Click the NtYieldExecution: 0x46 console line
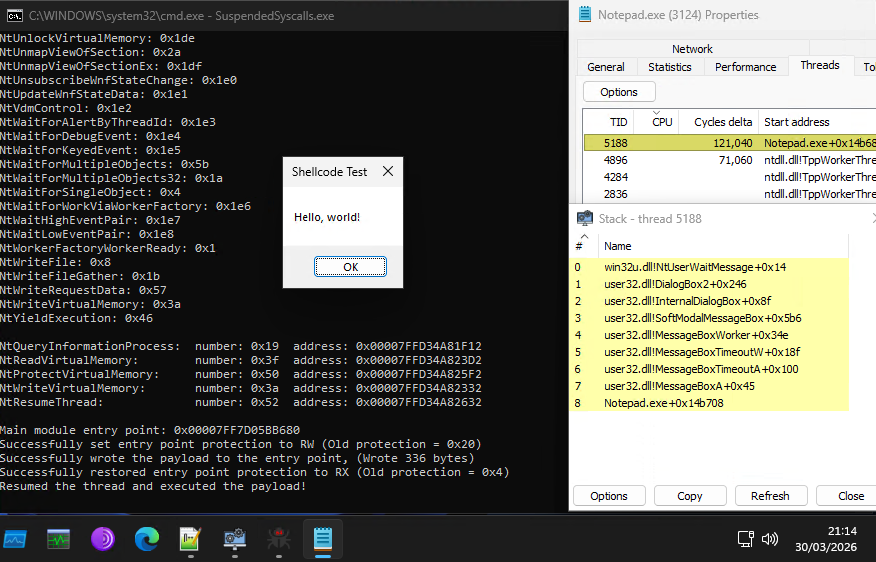Screen dimensions: 876x562 (x=77, y=318)
